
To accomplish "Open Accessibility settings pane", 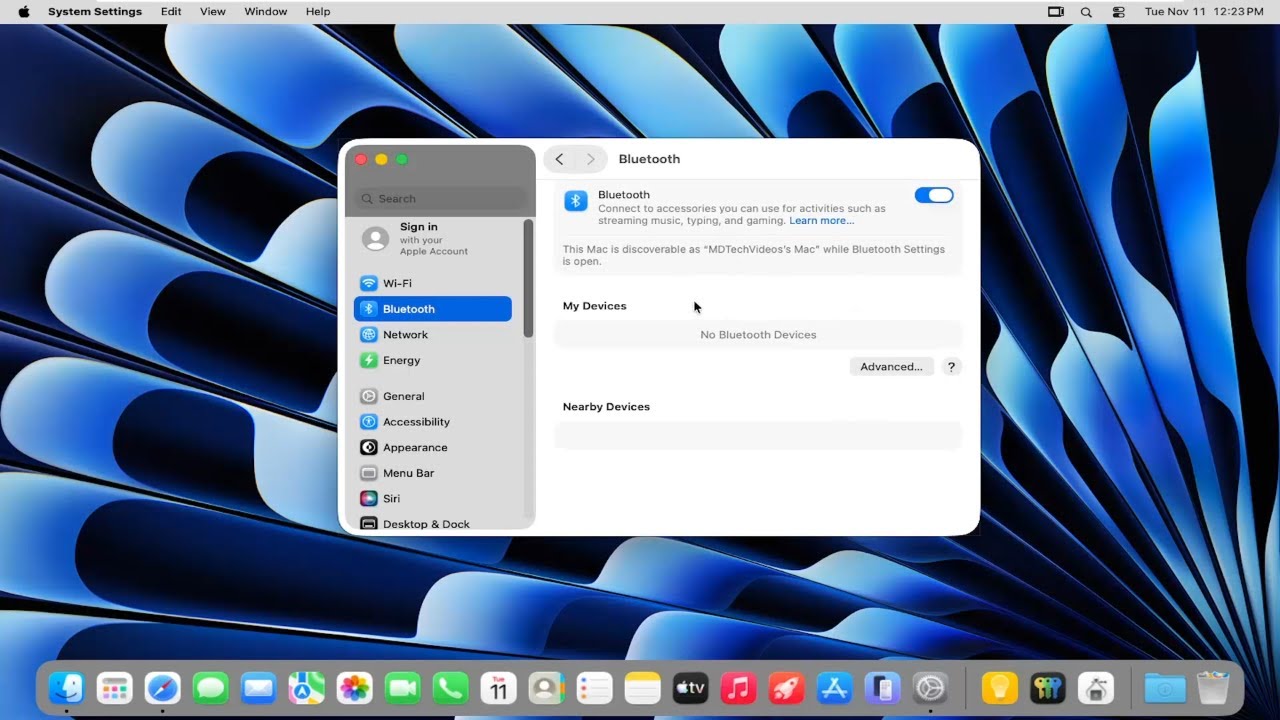I will click(x=432, y=422).
